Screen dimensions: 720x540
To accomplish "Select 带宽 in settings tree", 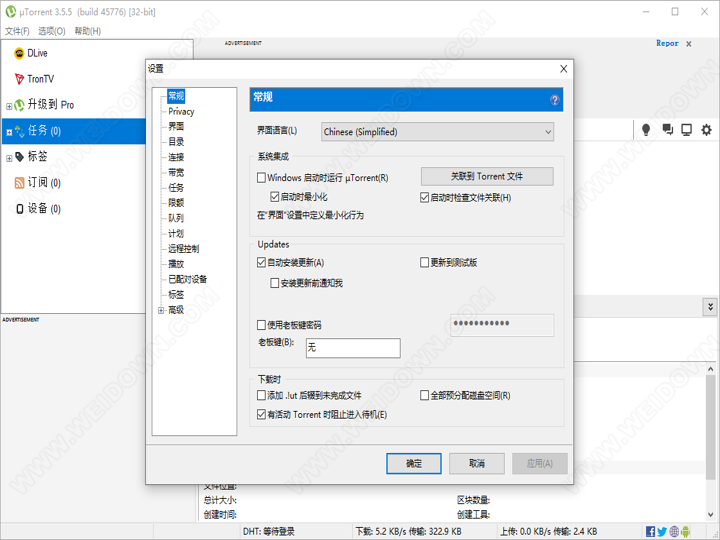I will [x=176, y=173].
